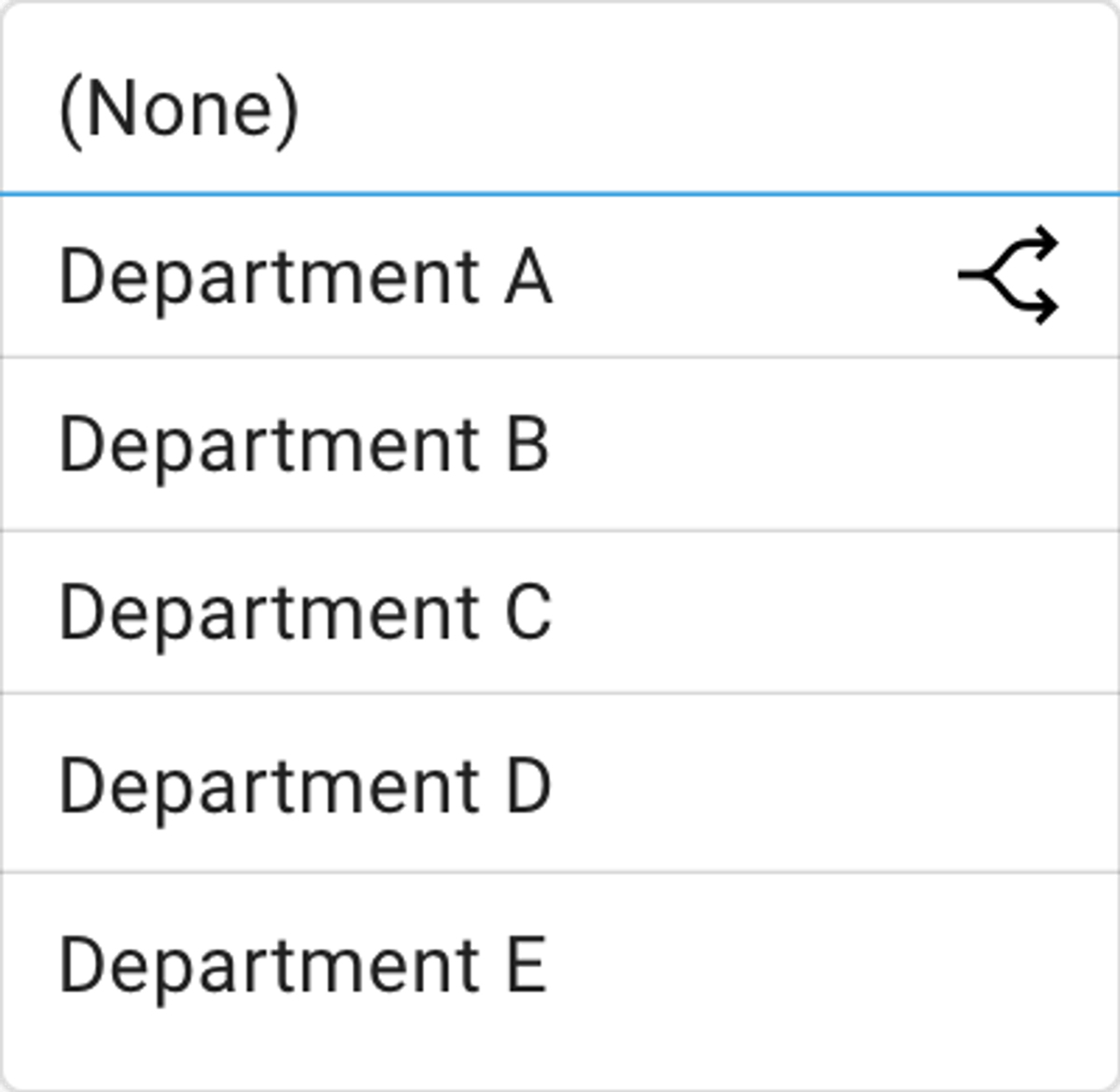Select Department E at the bottom

(560, 966)
